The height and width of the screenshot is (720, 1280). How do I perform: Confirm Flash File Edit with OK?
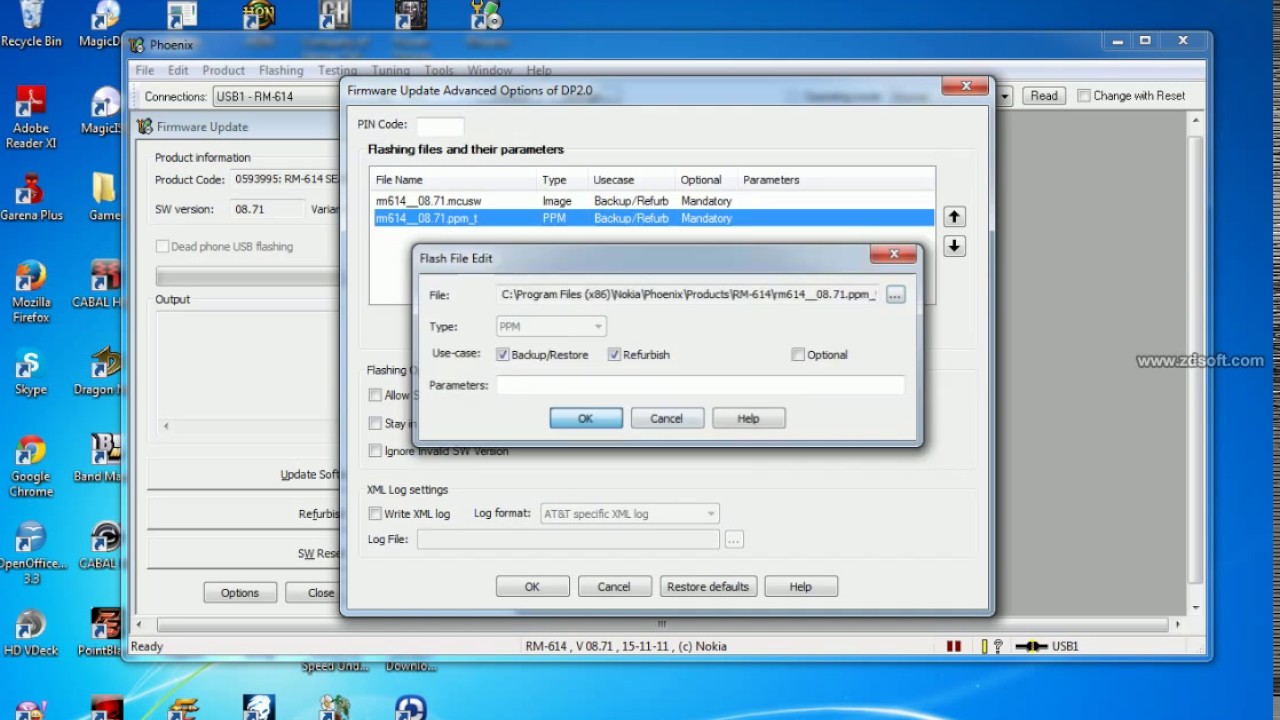tap(586, 419)
